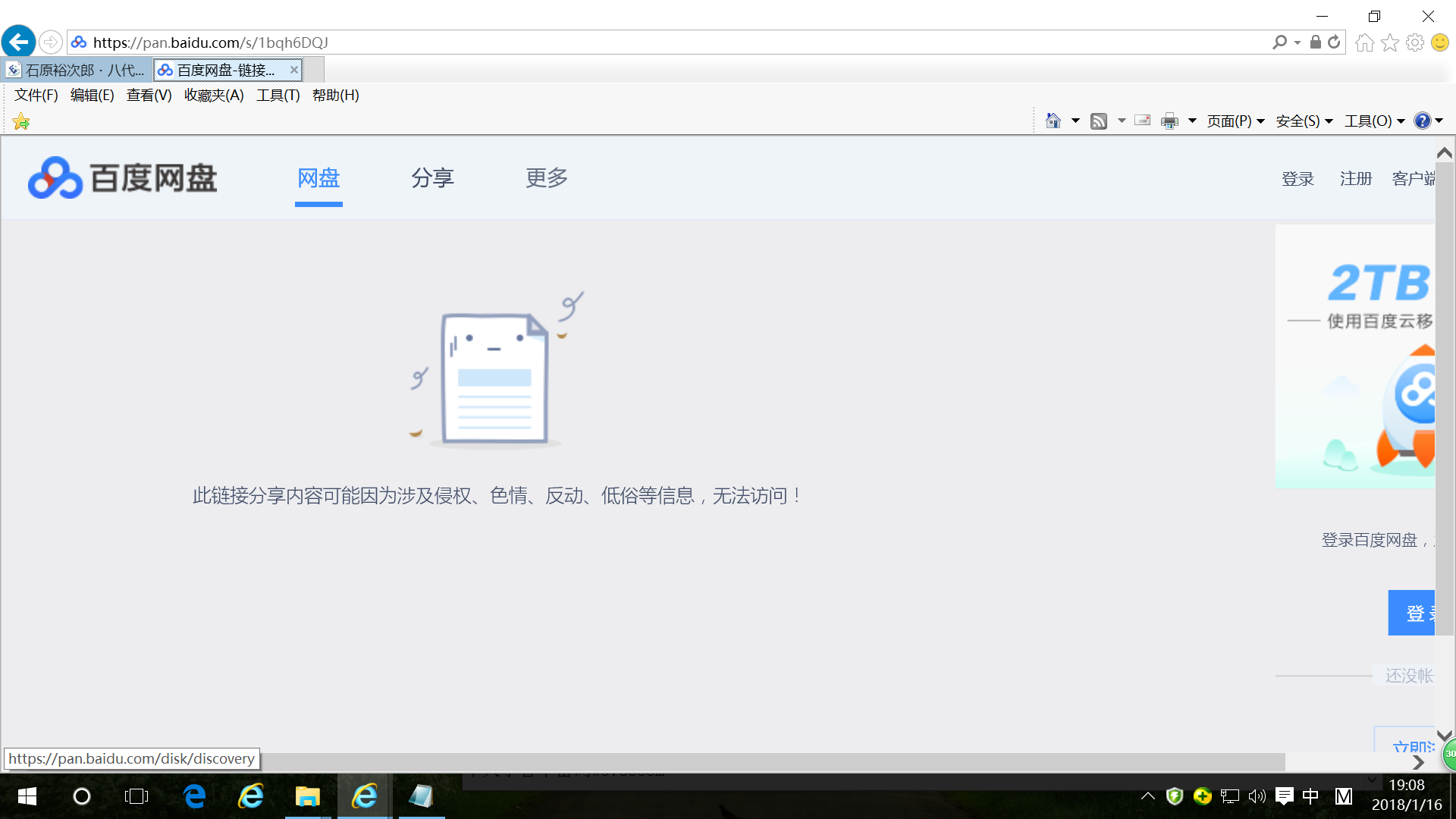Click the Home icon near the favorites star

coord(1365,42)
